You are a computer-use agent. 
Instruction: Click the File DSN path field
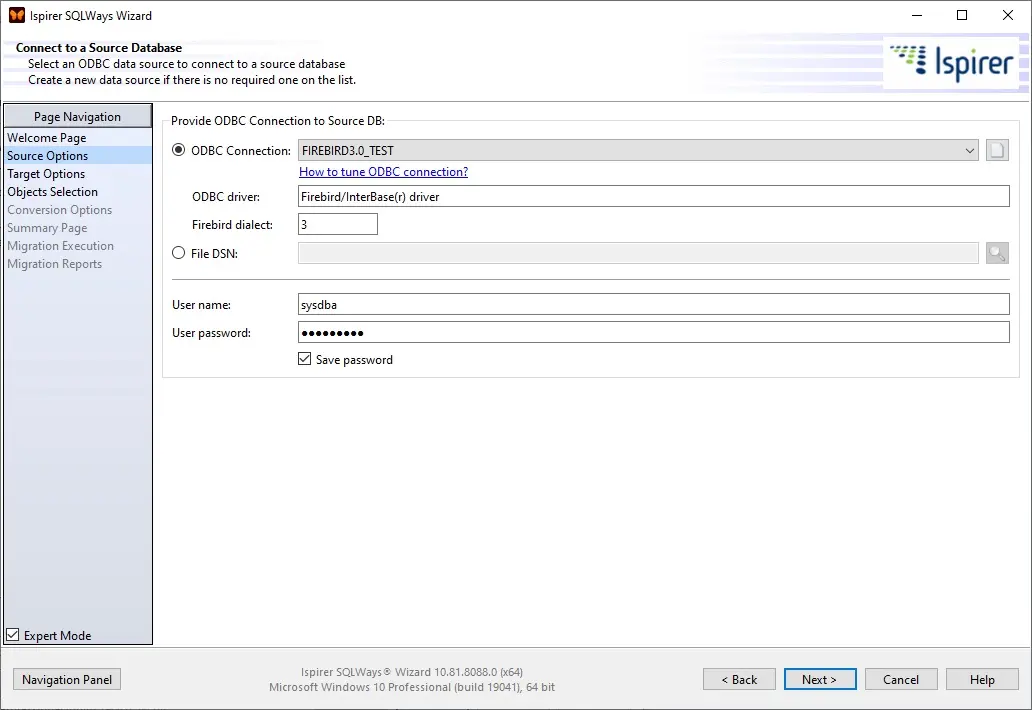pos(638,253)
